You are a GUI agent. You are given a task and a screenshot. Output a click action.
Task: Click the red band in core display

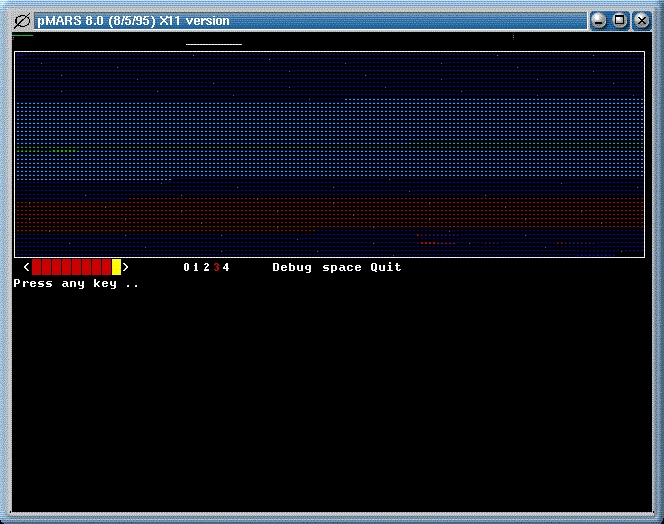(x=330, y=215)
